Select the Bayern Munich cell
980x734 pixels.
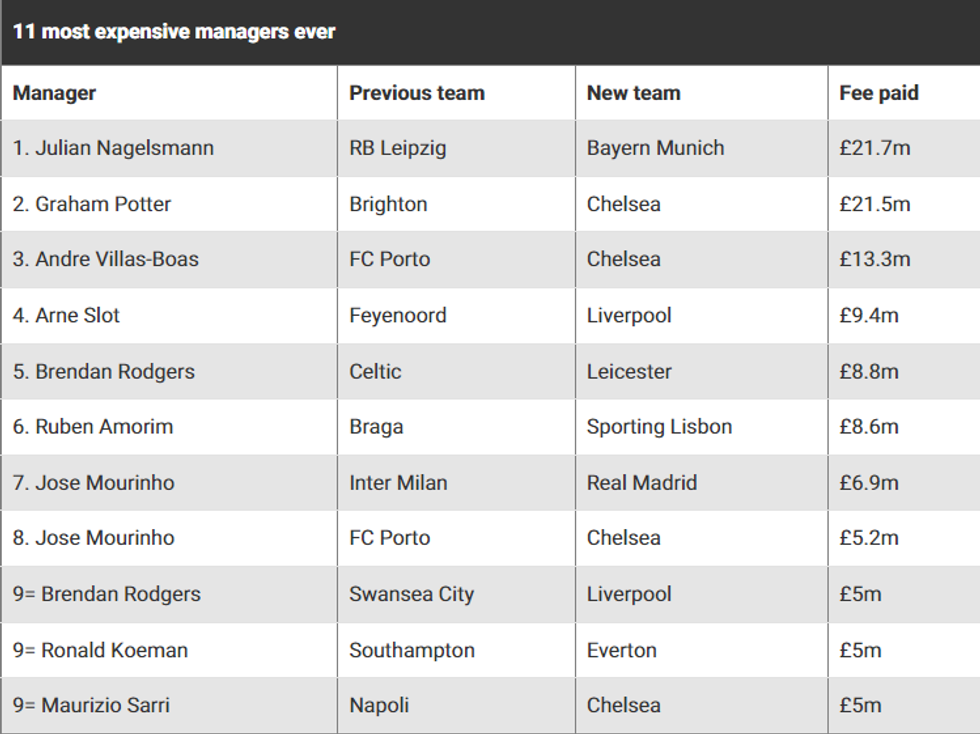[x=655, y=148]
